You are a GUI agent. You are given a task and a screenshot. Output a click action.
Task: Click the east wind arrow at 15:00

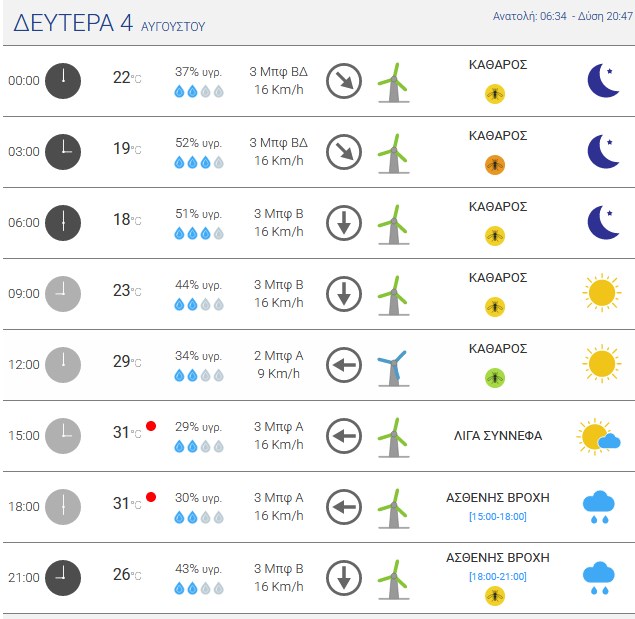pos(344,436)
